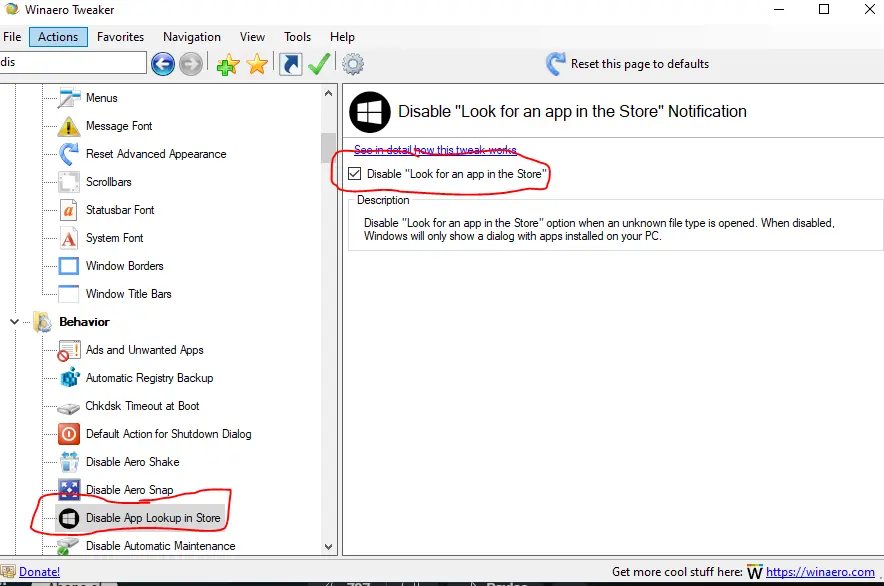Click the Winaero W logo icon

tap(754, 572)
